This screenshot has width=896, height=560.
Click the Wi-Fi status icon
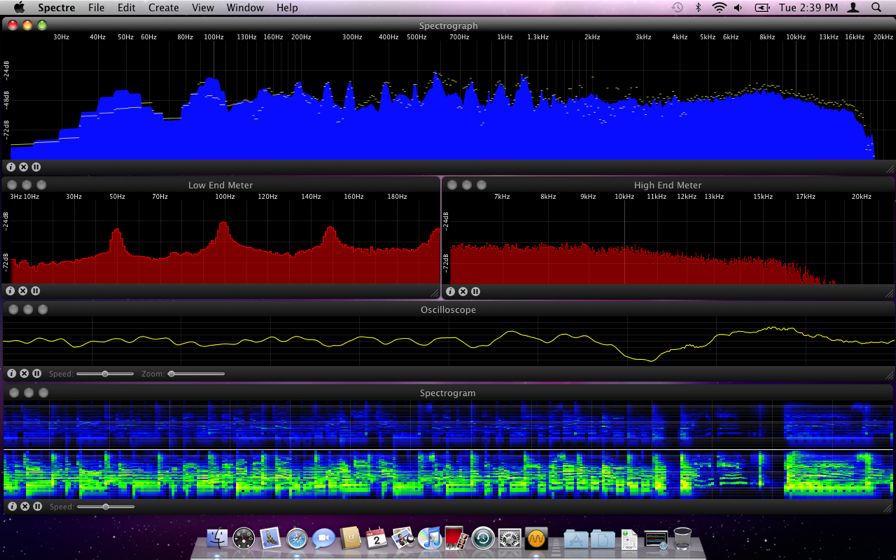pos(719,8)
